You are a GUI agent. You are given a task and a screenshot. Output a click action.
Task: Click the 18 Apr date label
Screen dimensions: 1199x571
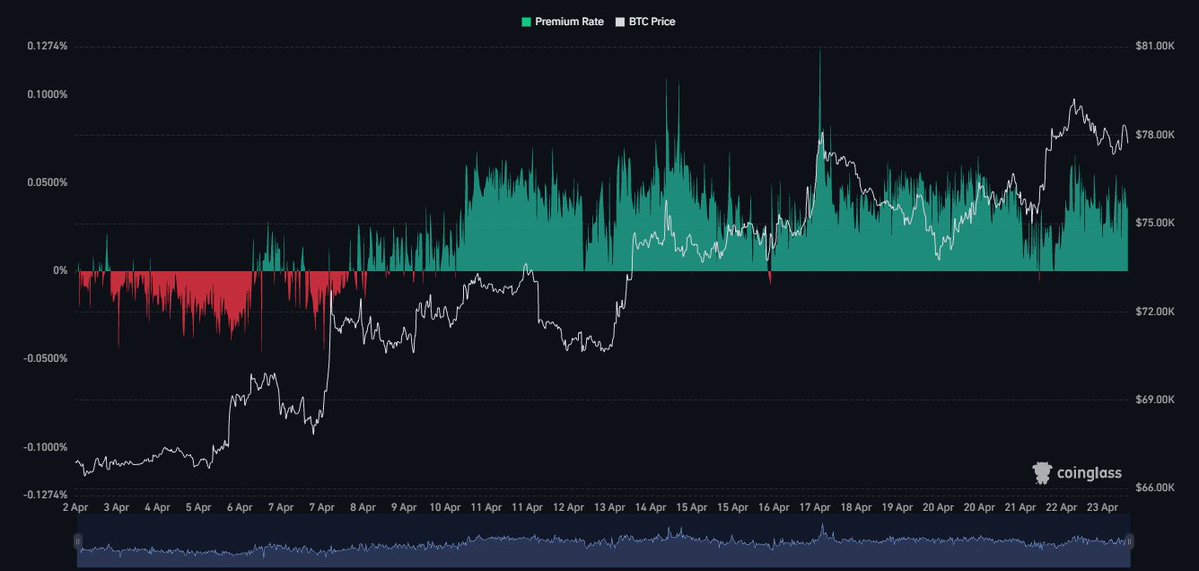click(856, 507)
